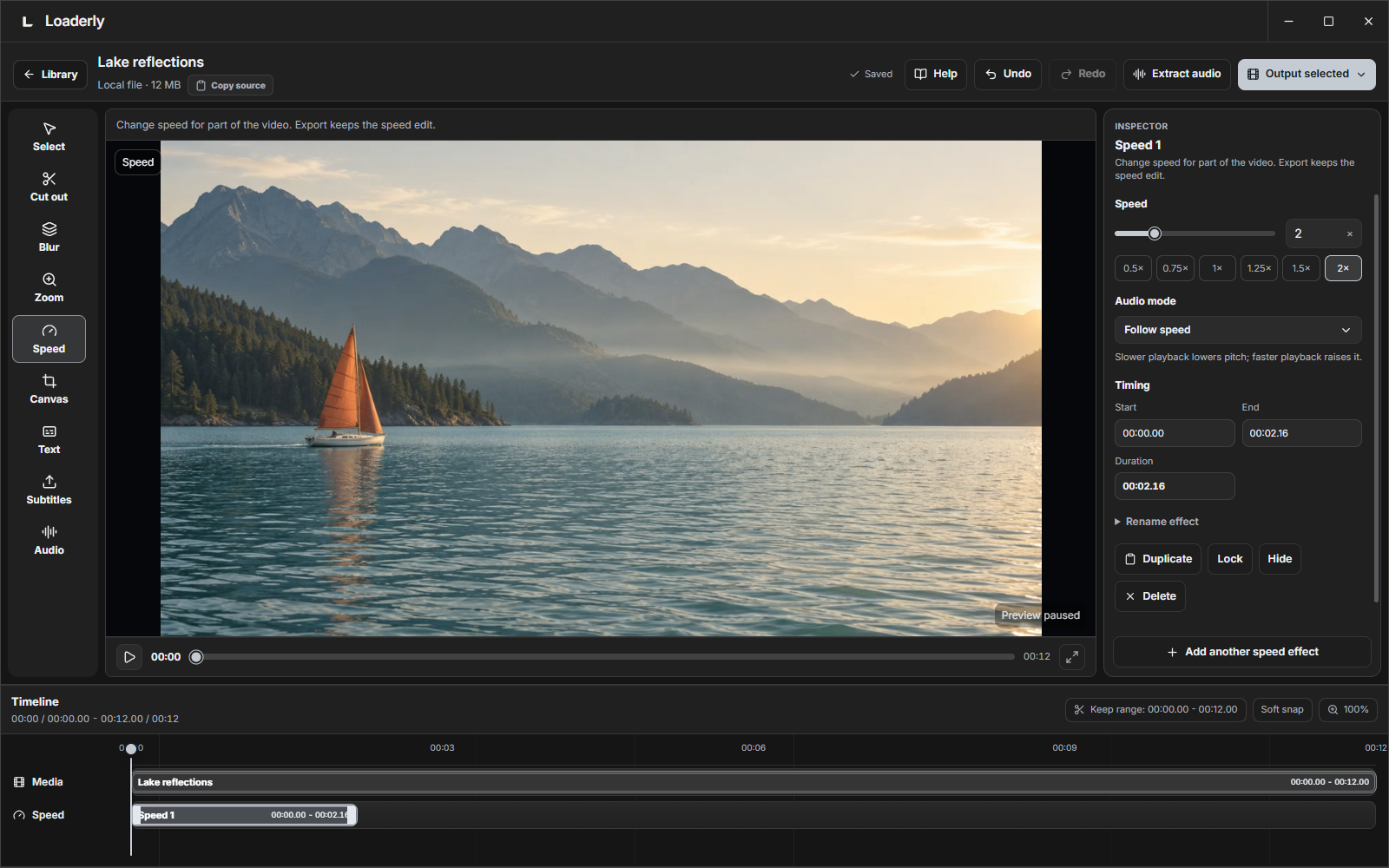Choose the Blur tool in sidebar
The image size is (1389, 868).
click(49, 237)
